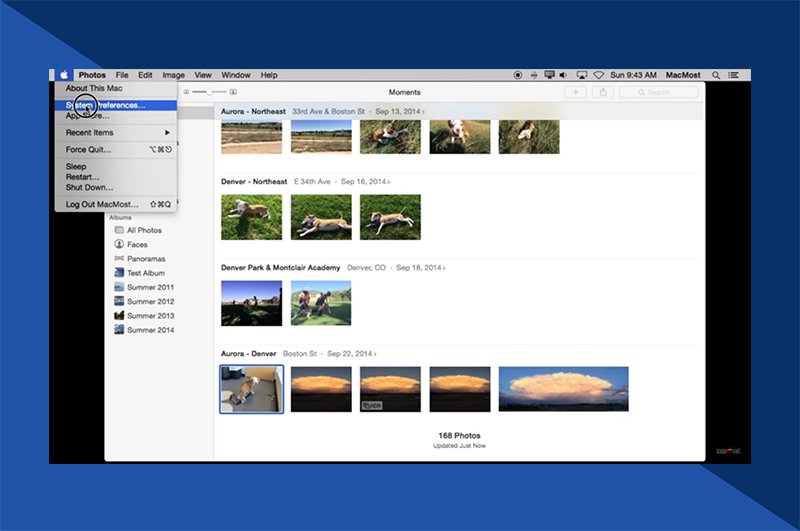Select the Panoramas album icon

(119, 258)
